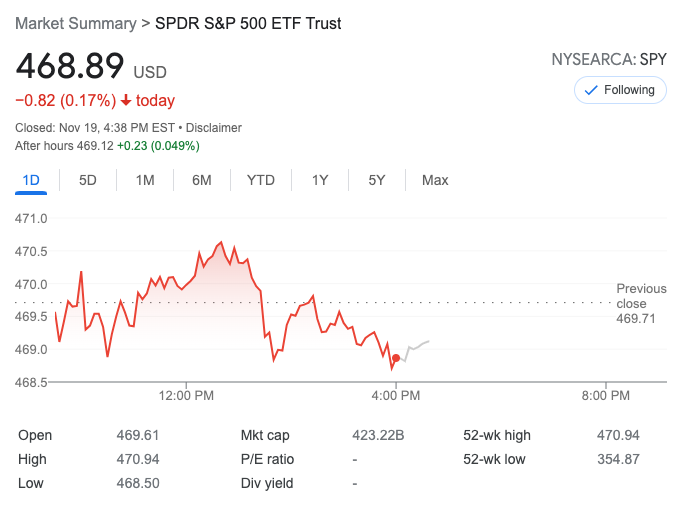Switch to the 5D time range tab
This screenshot has height=505, width=698.
(88, 180)
